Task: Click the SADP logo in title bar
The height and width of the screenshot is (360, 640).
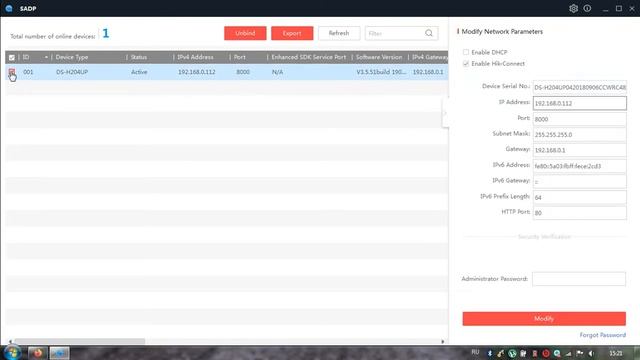Action: pos(9,8)
